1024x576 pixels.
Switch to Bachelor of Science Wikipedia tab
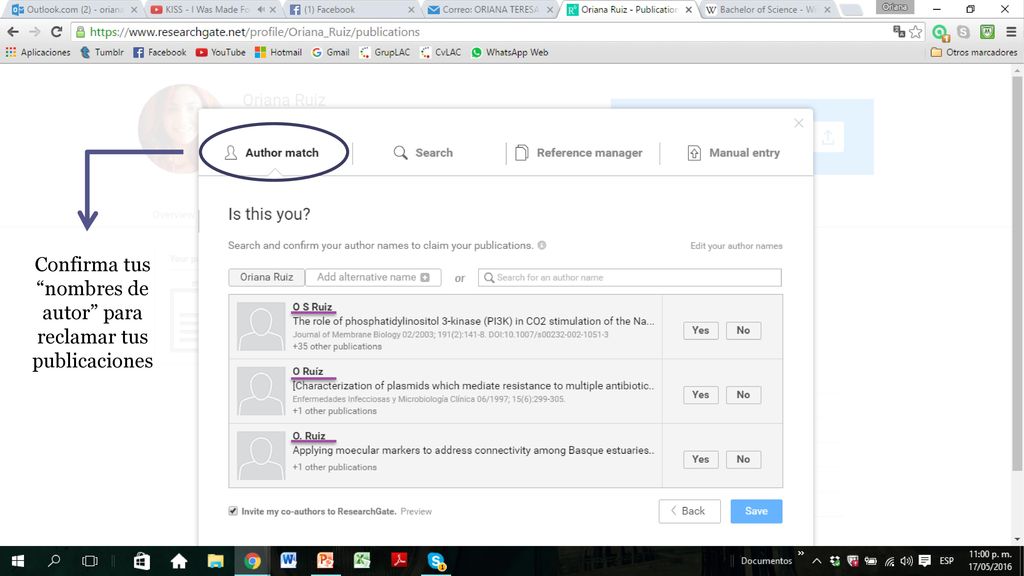(x=769, y=10)
